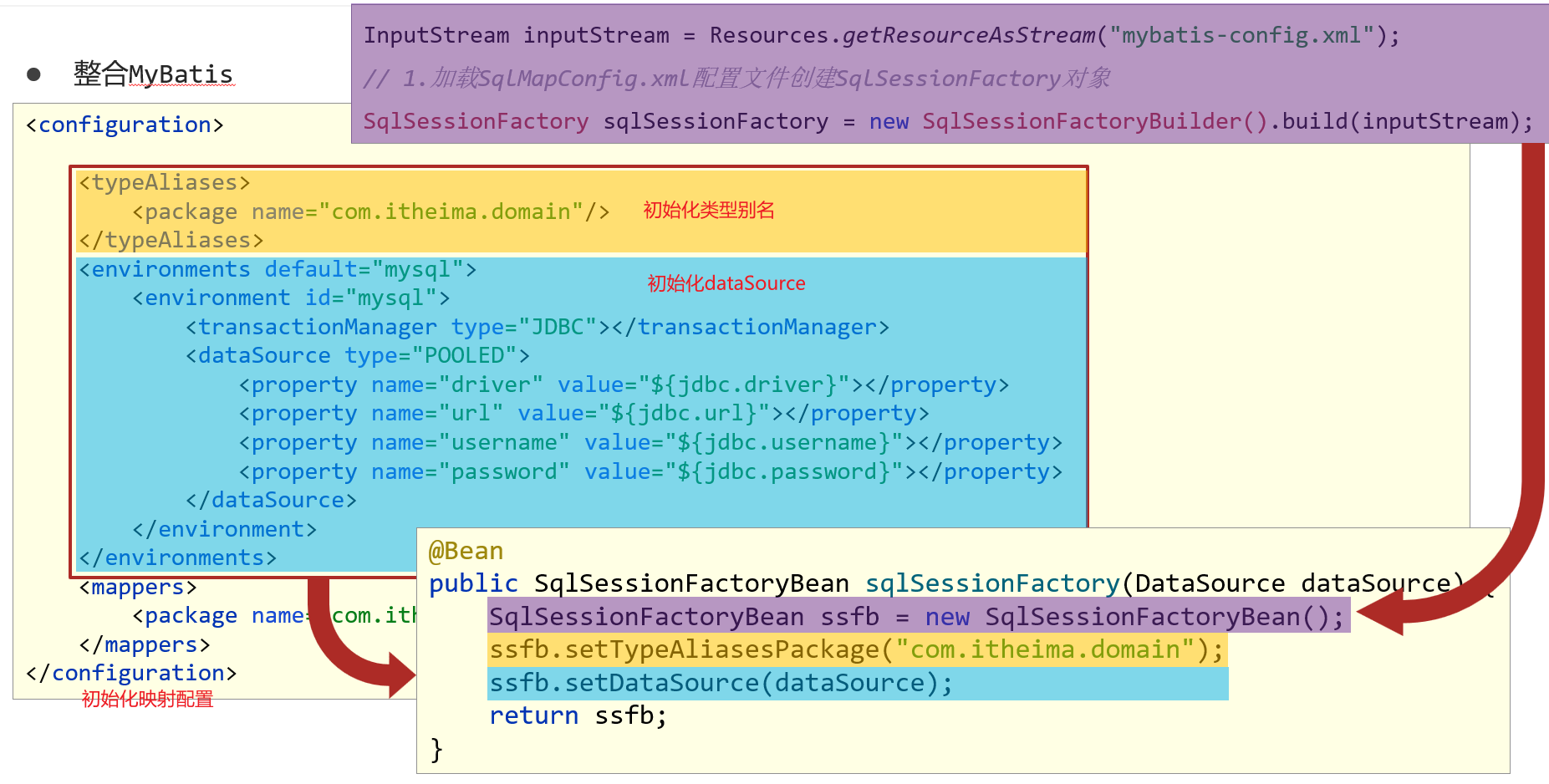
Task: Click the </environment> closing tag
Action: click(x=224, y=529)
